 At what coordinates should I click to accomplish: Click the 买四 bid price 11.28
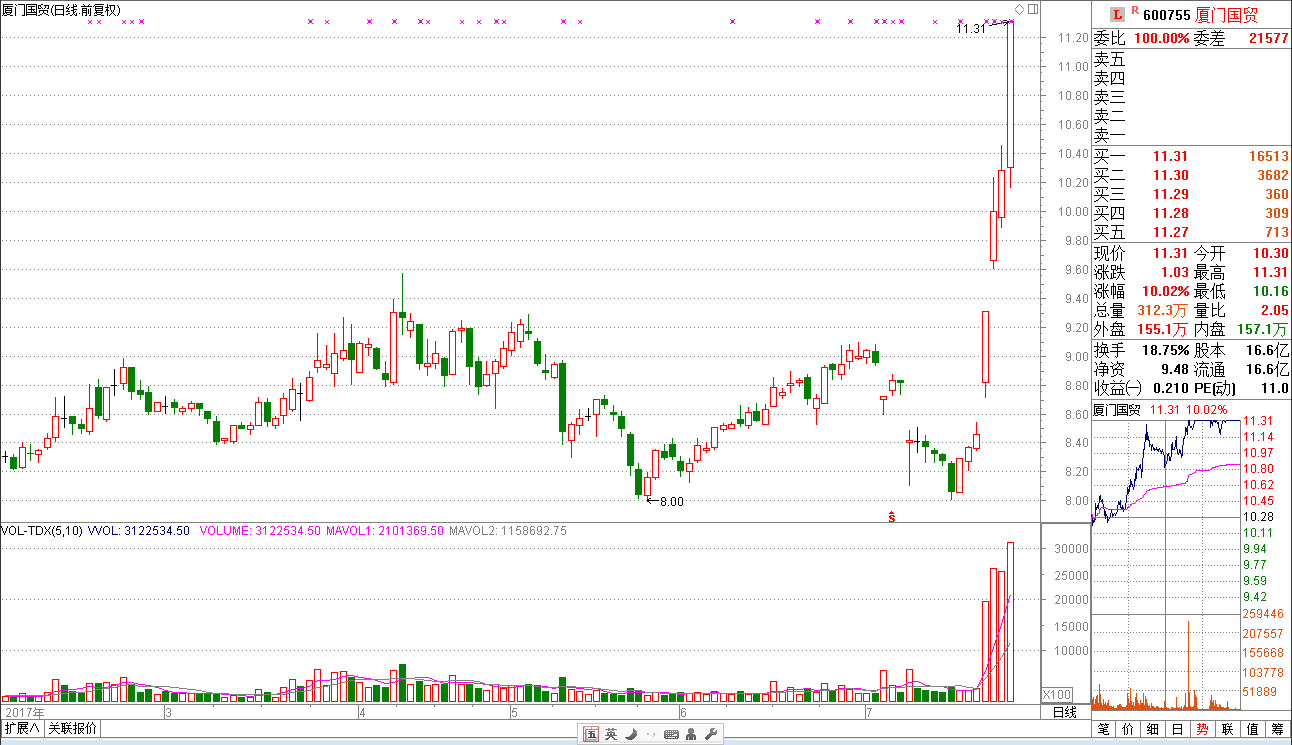pyautogui.click(x=1170, y=213)
